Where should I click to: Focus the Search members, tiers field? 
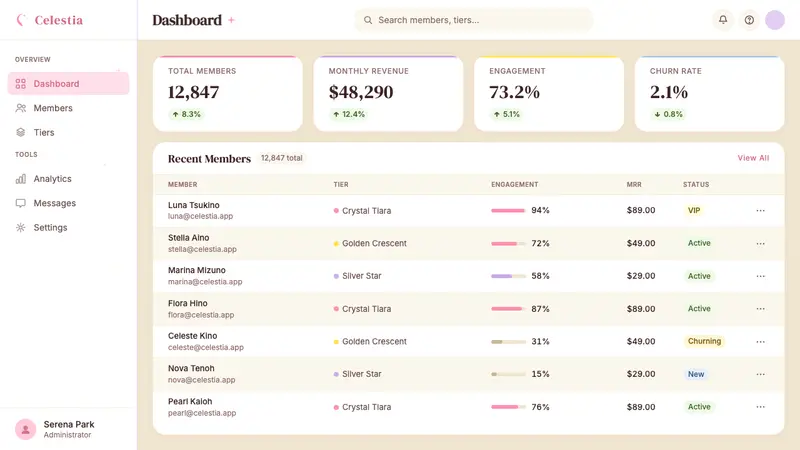pyautogui.click(x=473, y=20)
